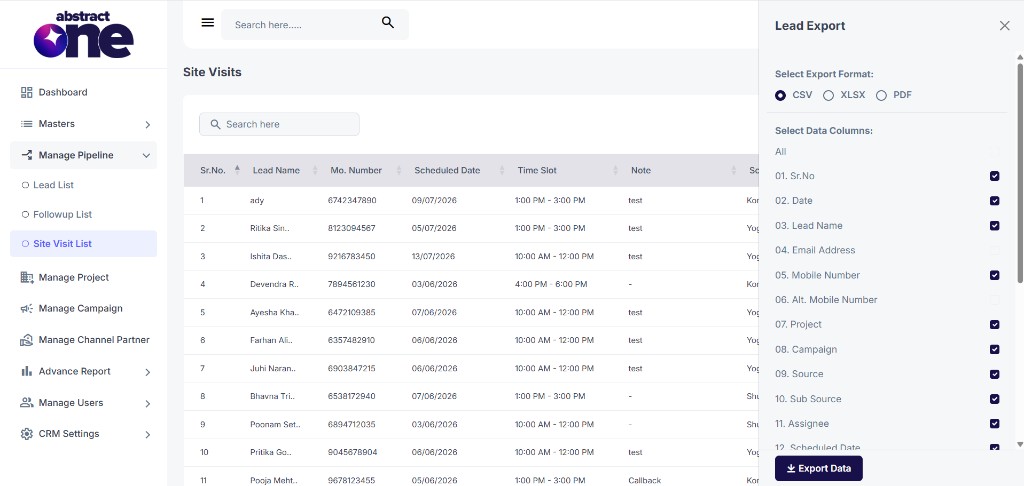Expand the Advance Report chevron

point(148,372)
